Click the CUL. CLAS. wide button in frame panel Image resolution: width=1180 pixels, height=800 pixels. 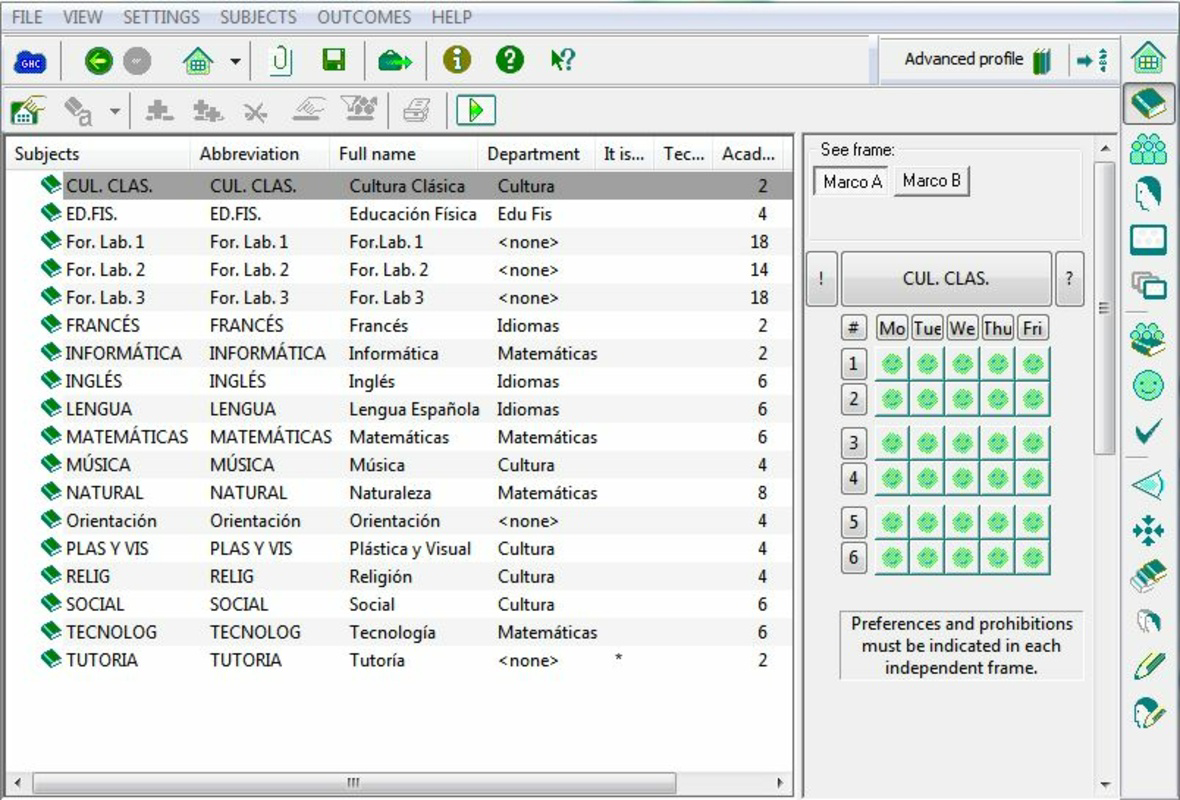pos(945,278)
